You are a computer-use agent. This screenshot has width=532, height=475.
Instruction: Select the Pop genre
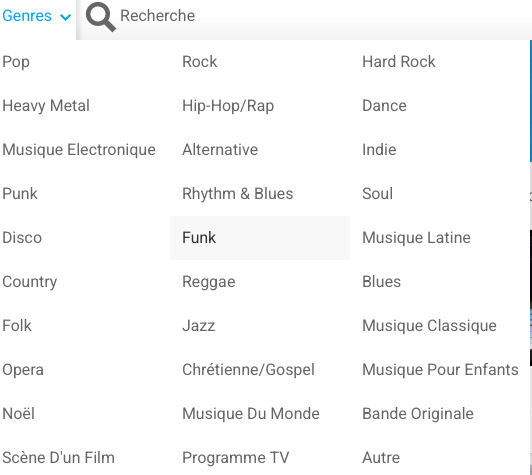[16, 62]
